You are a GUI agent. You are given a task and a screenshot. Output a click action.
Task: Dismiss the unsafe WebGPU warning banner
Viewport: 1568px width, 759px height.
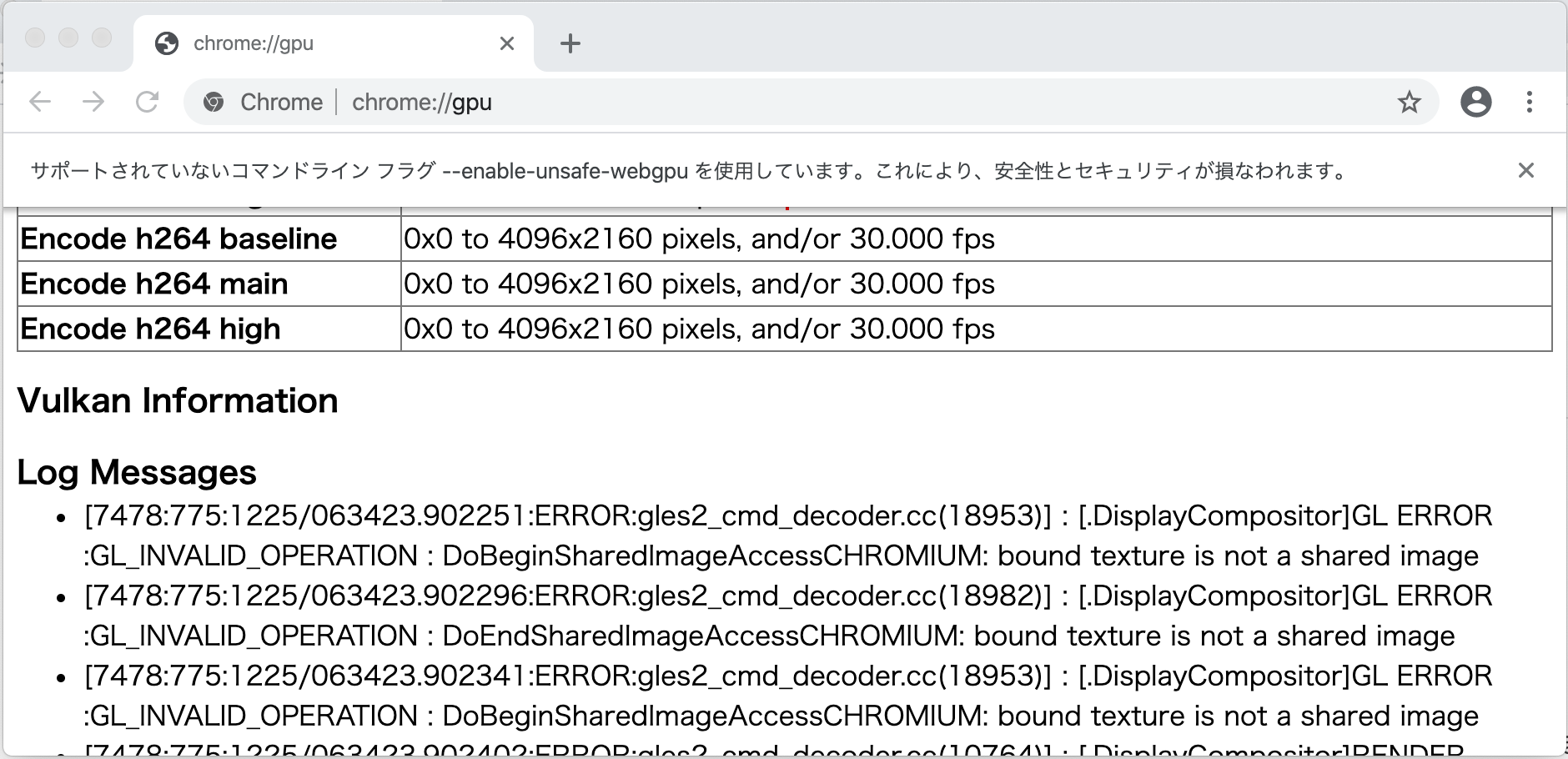(x=1527, y=170)
